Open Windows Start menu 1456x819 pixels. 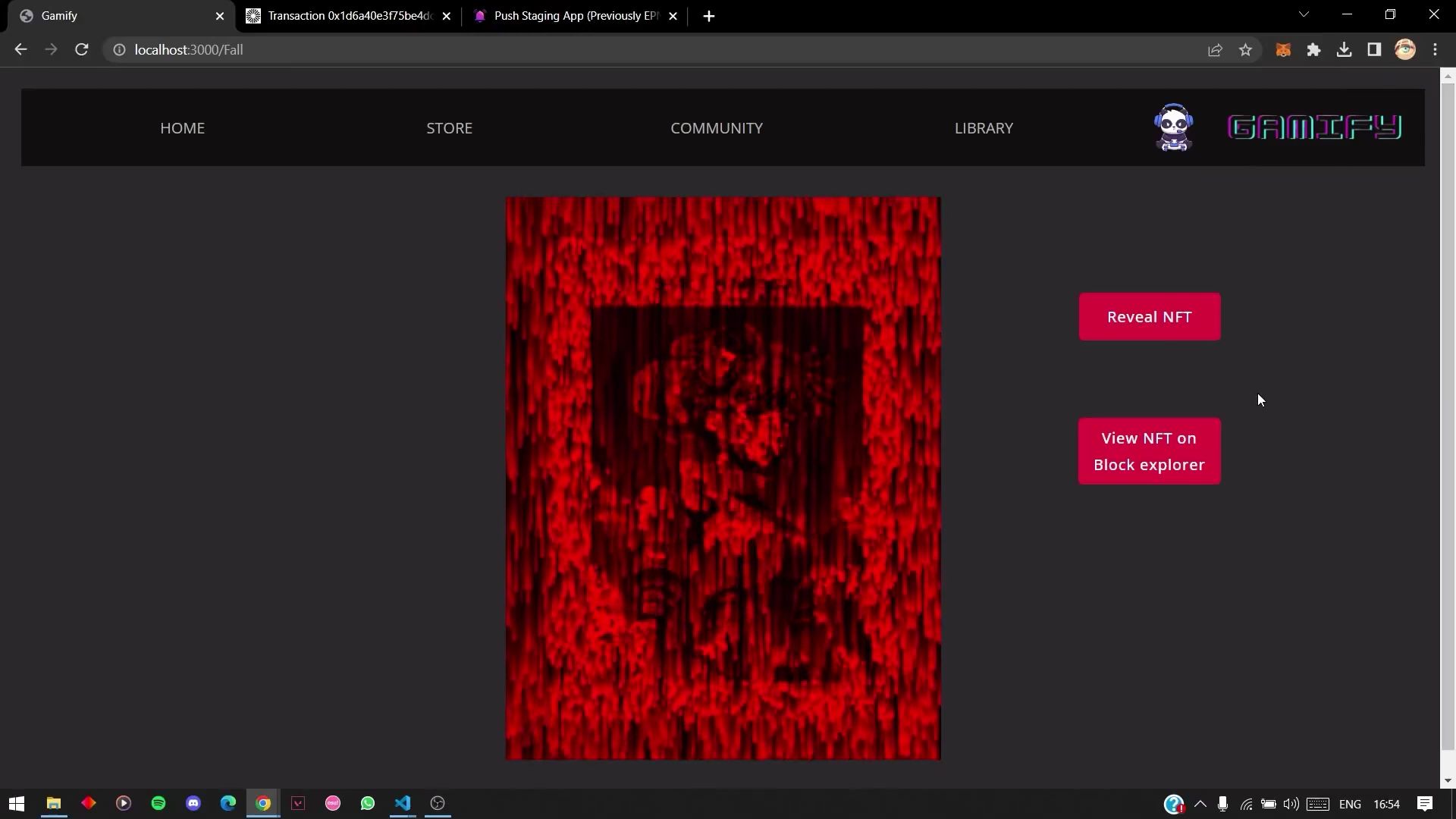[x=17, y=804]
